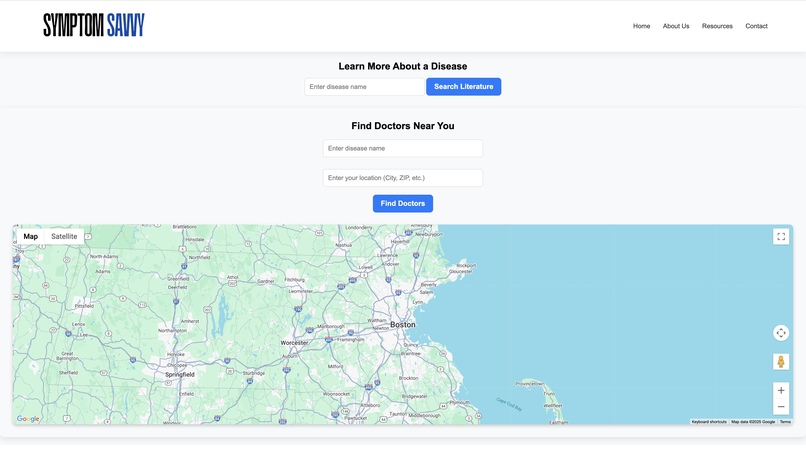
Task: Click the Pittsfield label on map
Action: click(84, 306)
